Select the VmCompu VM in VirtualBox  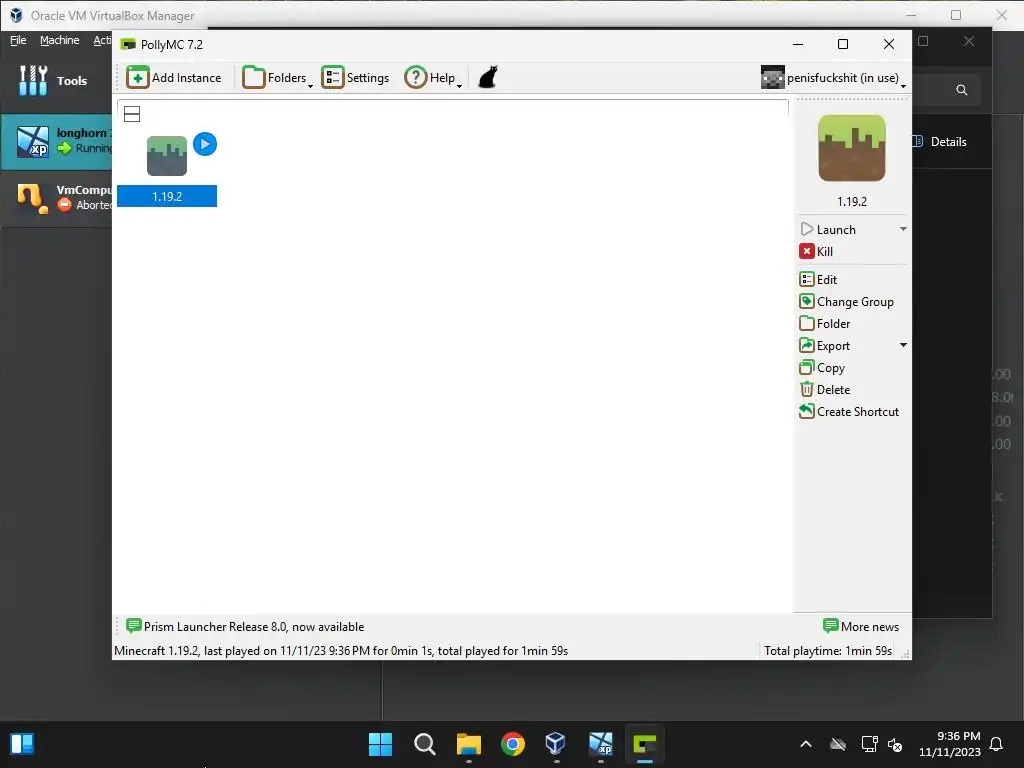pyautogui.click(x=56, y=197)
